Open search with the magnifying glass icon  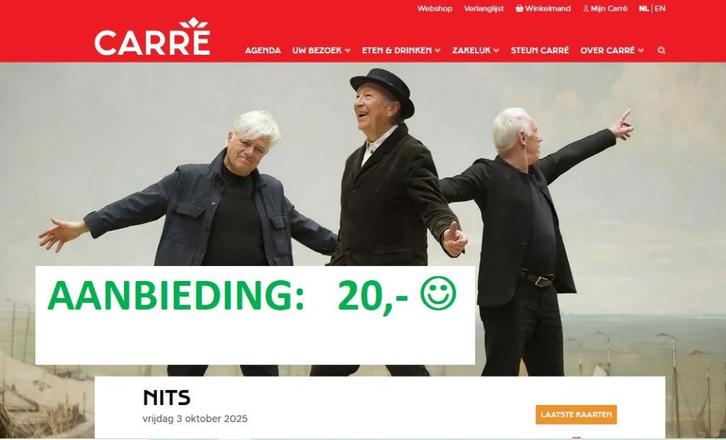pyautogui.click(x=661, y=50)
